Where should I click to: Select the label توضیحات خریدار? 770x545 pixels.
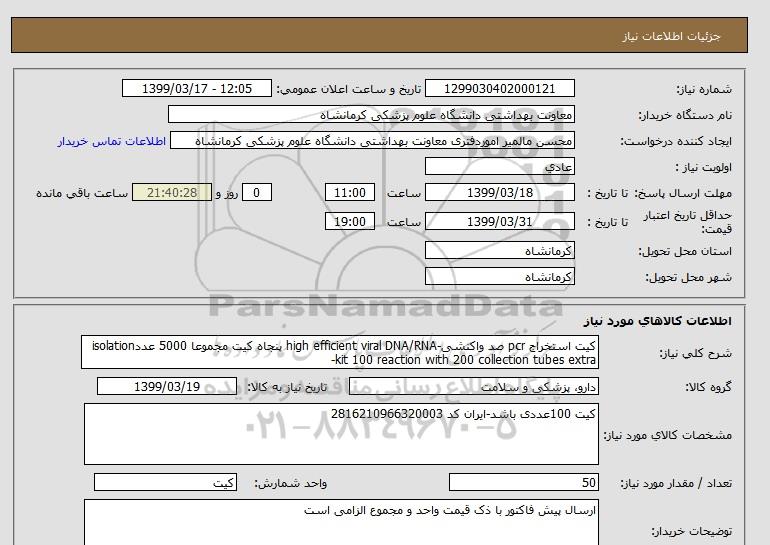point(691,531)
